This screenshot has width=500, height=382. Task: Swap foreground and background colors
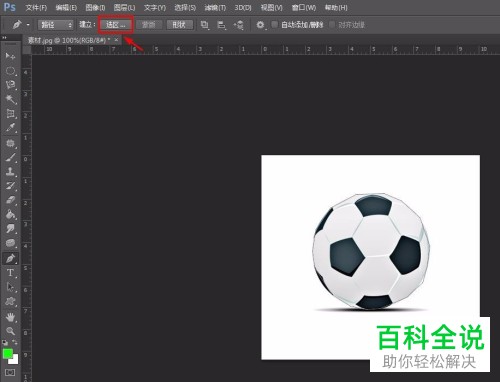(15, 342)
